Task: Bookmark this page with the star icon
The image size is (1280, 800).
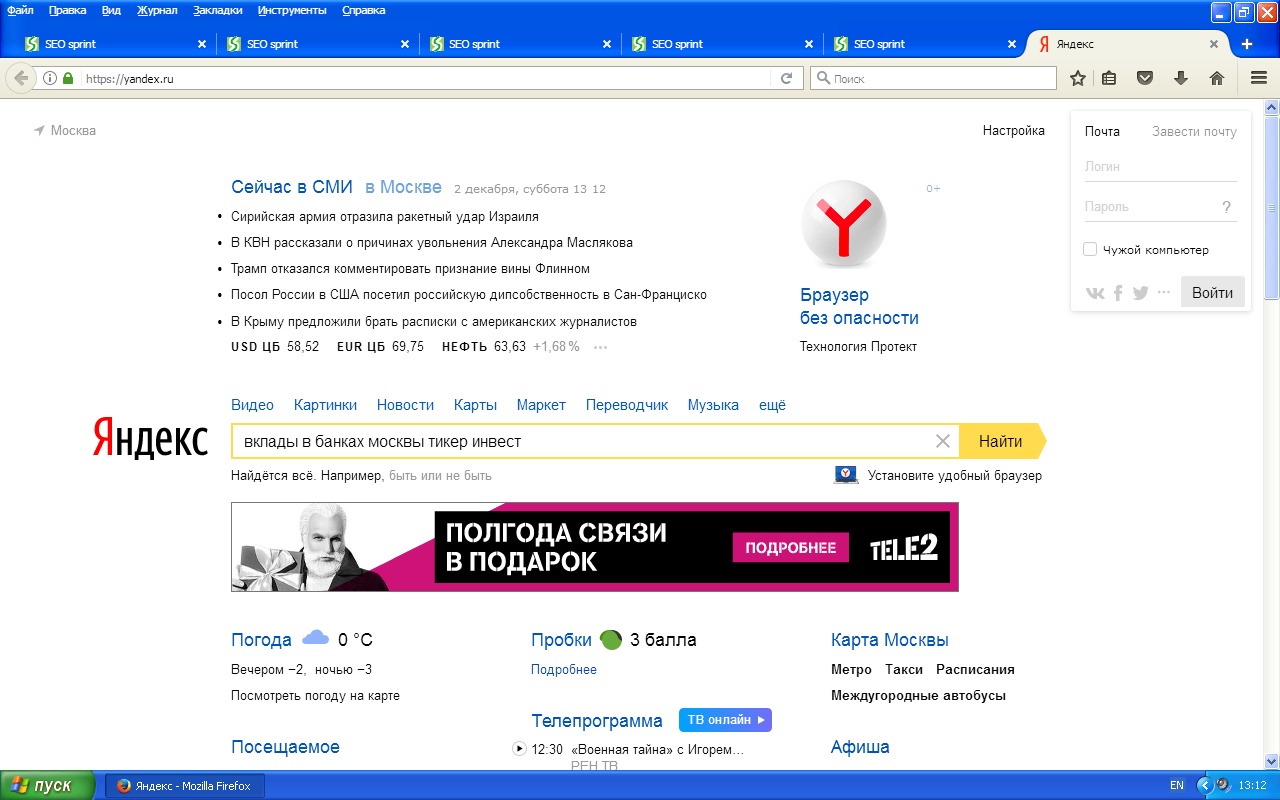Action: coord(1078,78)
